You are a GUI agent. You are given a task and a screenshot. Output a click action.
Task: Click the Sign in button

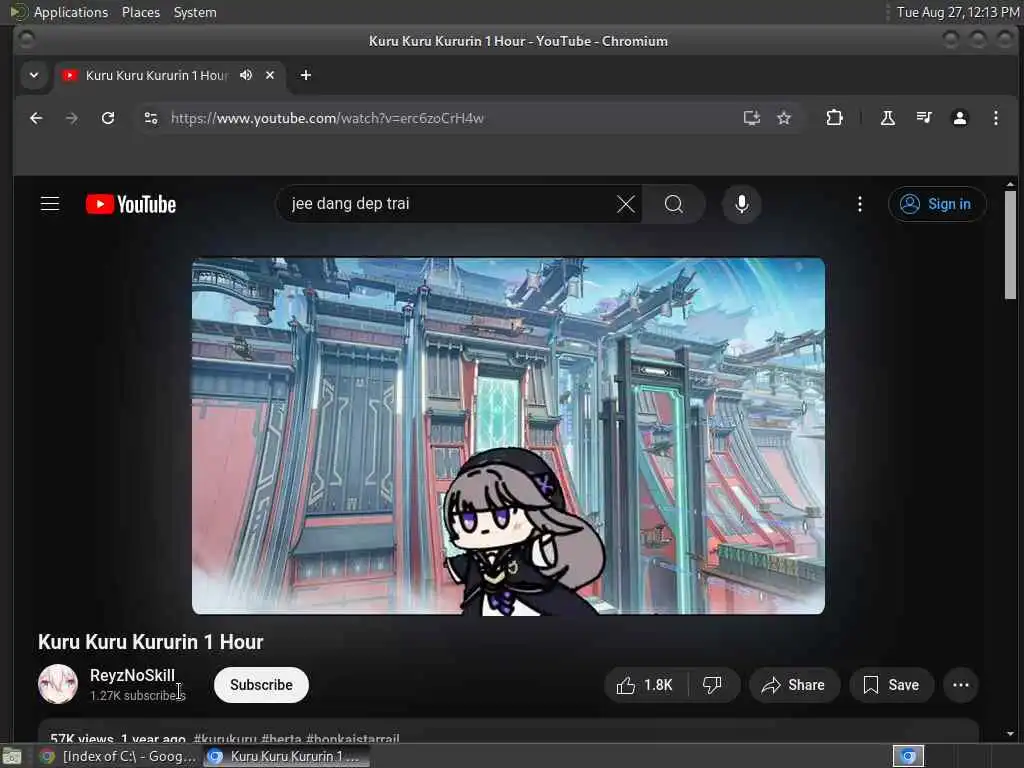pos(936,204)
